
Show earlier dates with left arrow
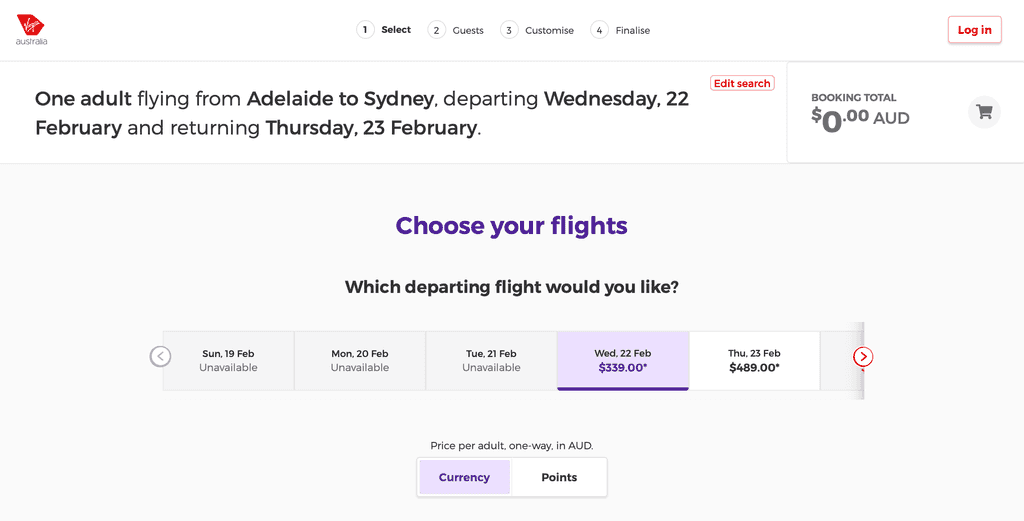pyautogui.click(x=160, y=357)
